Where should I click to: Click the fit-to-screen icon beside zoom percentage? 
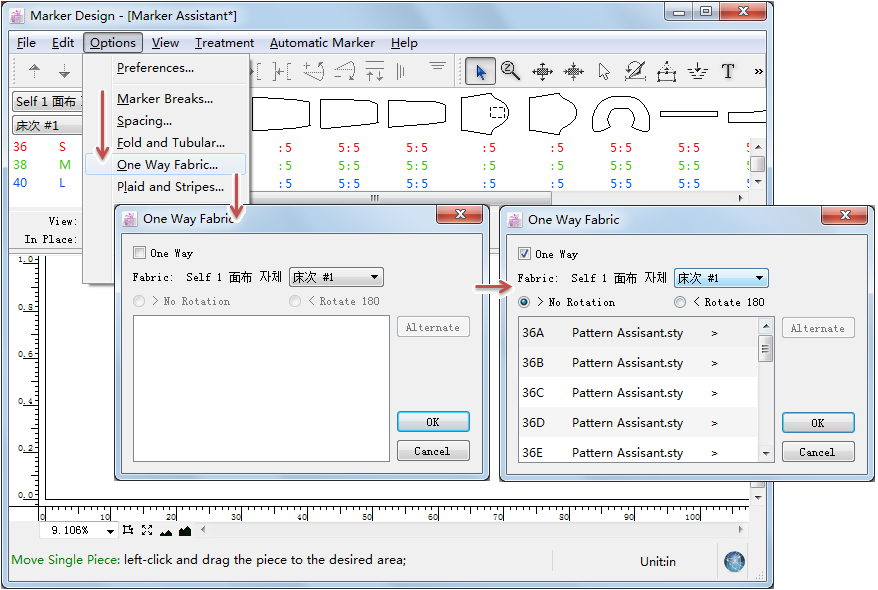pos(147,531)
